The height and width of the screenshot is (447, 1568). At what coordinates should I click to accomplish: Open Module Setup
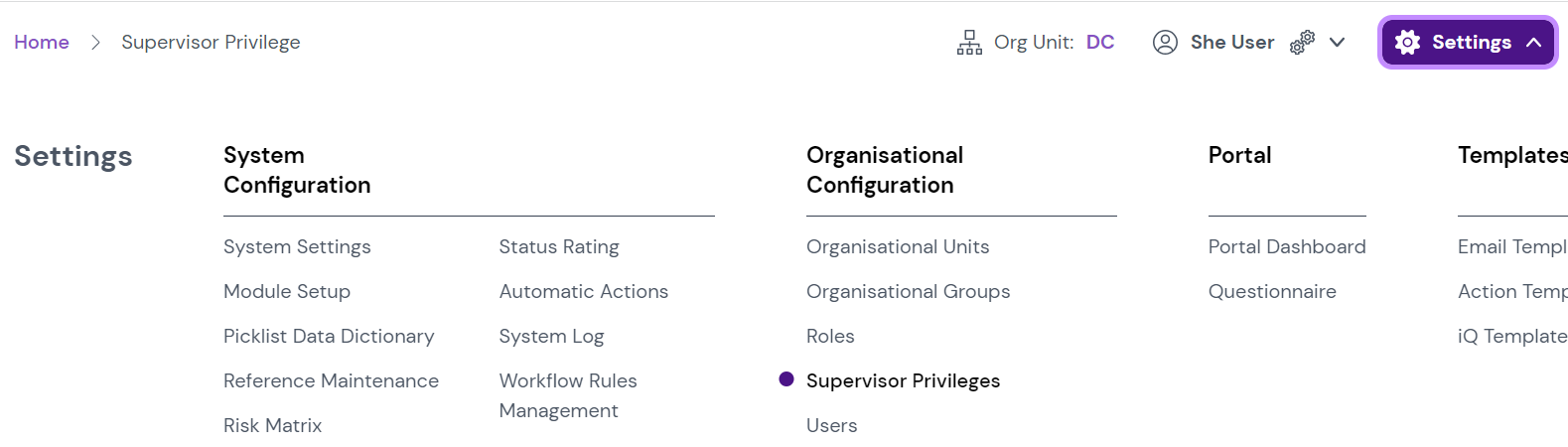click(x=287, y=291)
